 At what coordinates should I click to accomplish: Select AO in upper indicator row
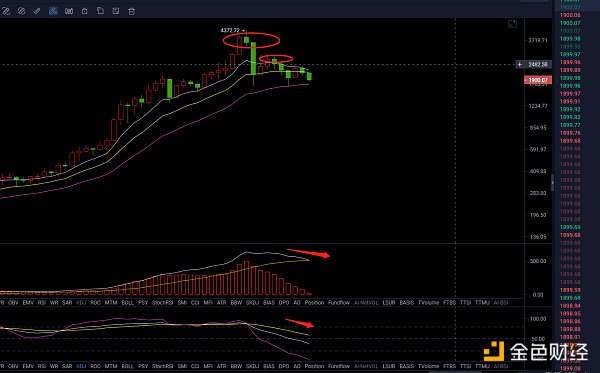coord(297,303)
